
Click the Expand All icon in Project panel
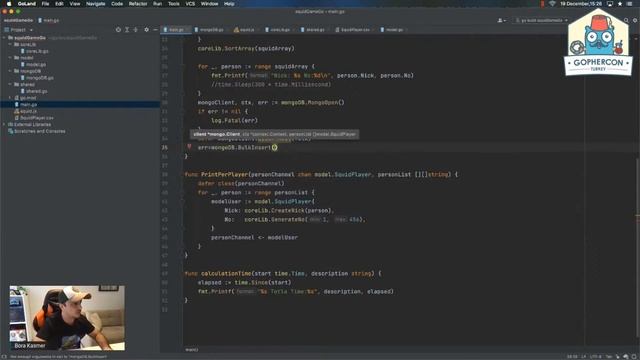coord(127,30)
